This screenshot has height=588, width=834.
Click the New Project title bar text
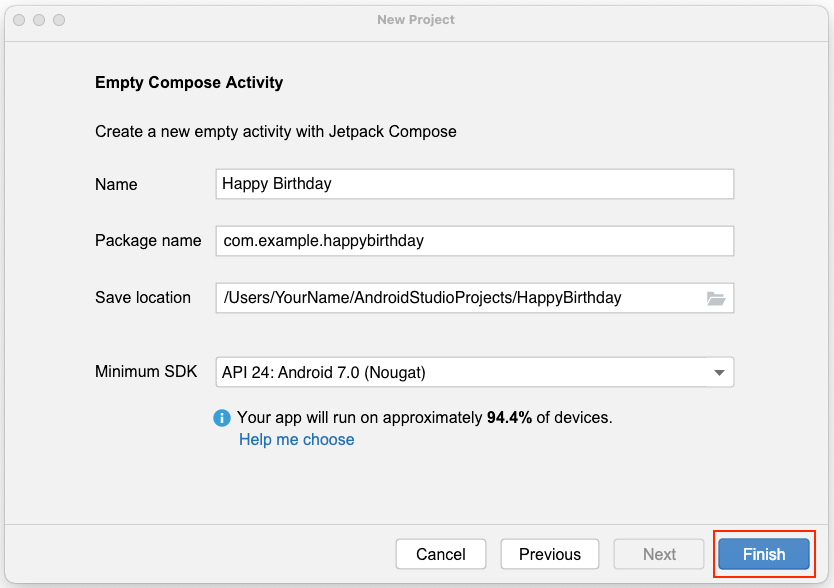pyautogui.click(x=416, y=20)
